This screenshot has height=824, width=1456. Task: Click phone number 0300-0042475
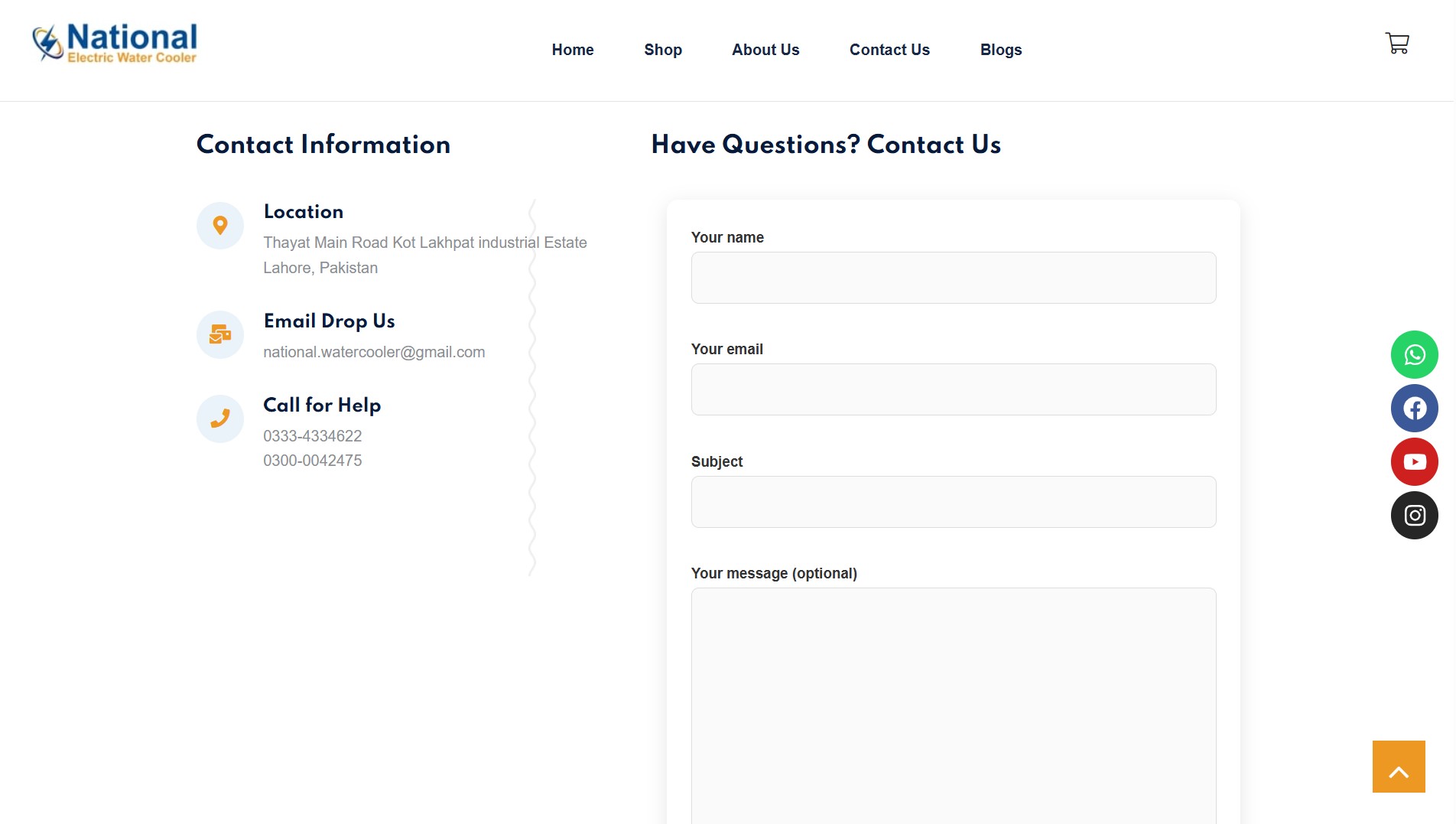coord(313,461)
